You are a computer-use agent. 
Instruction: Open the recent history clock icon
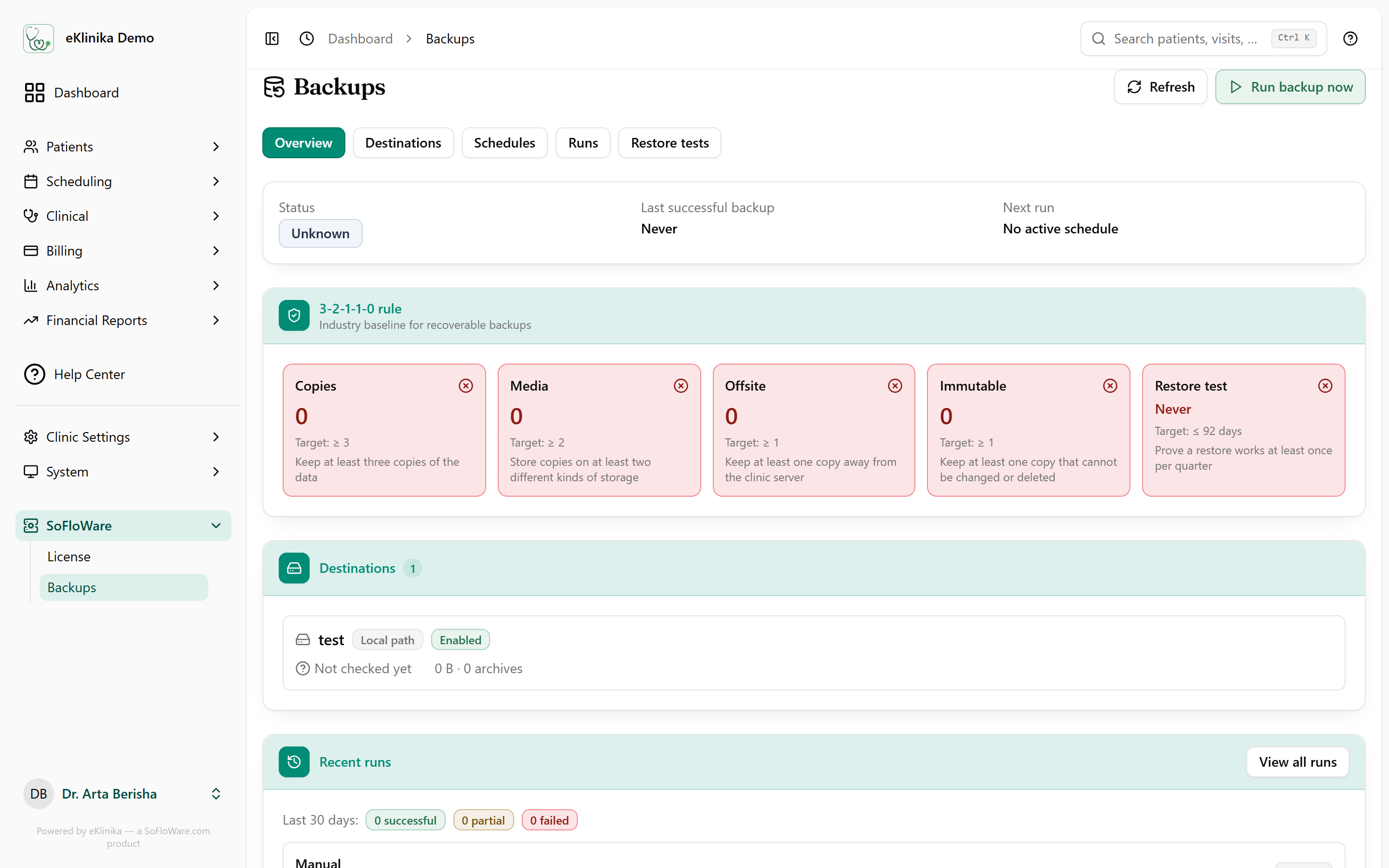[x=307, y=39]
